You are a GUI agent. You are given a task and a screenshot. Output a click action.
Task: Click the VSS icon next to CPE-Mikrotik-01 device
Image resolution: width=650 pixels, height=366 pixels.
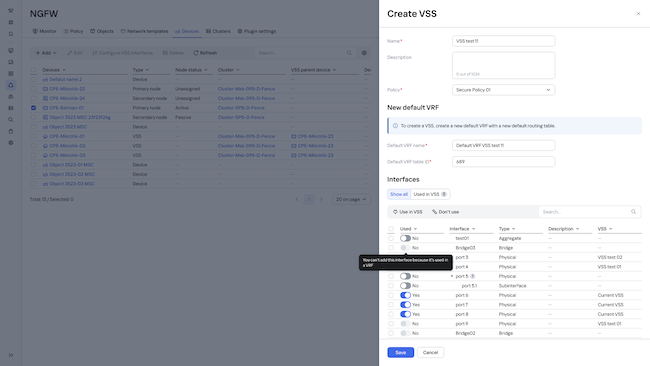pyautogui.click(x=45, y=136)
